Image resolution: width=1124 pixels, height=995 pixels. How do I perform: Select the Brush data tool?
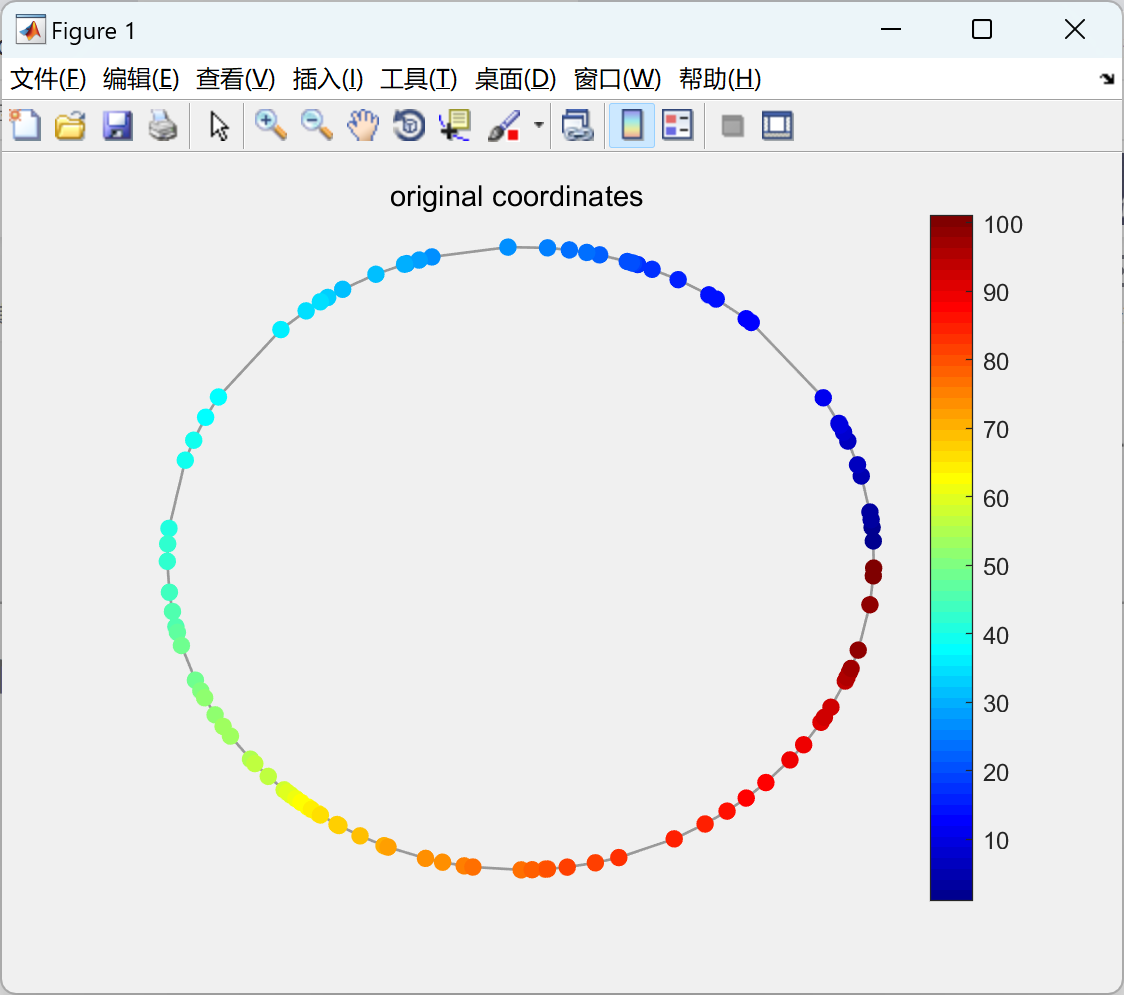pos(504,125)
